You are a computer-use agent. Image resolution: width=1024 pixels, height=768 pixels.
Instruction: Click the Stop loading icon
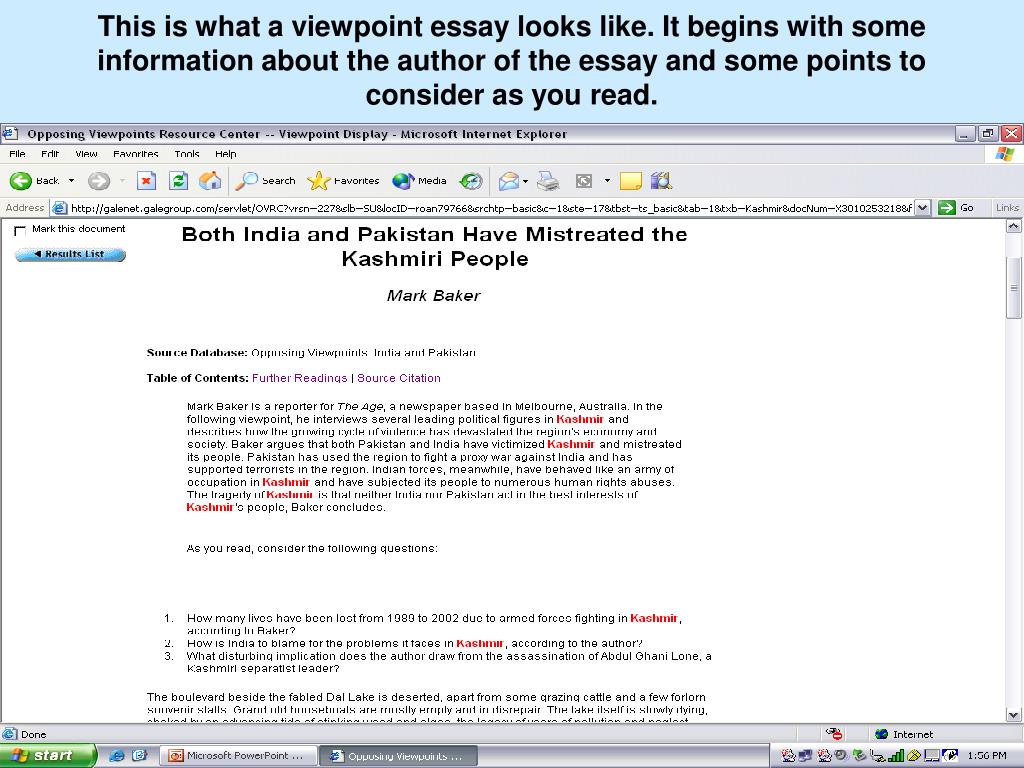point(146,181)
